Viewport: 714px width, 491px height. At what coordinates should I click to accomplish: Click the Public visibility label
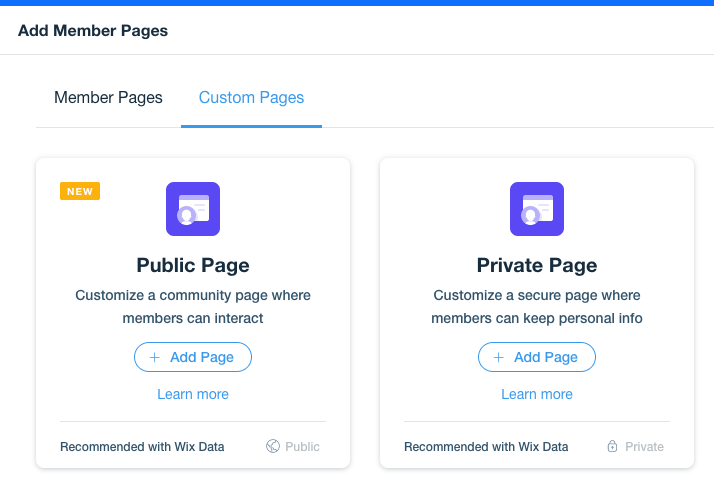[302, 447]
